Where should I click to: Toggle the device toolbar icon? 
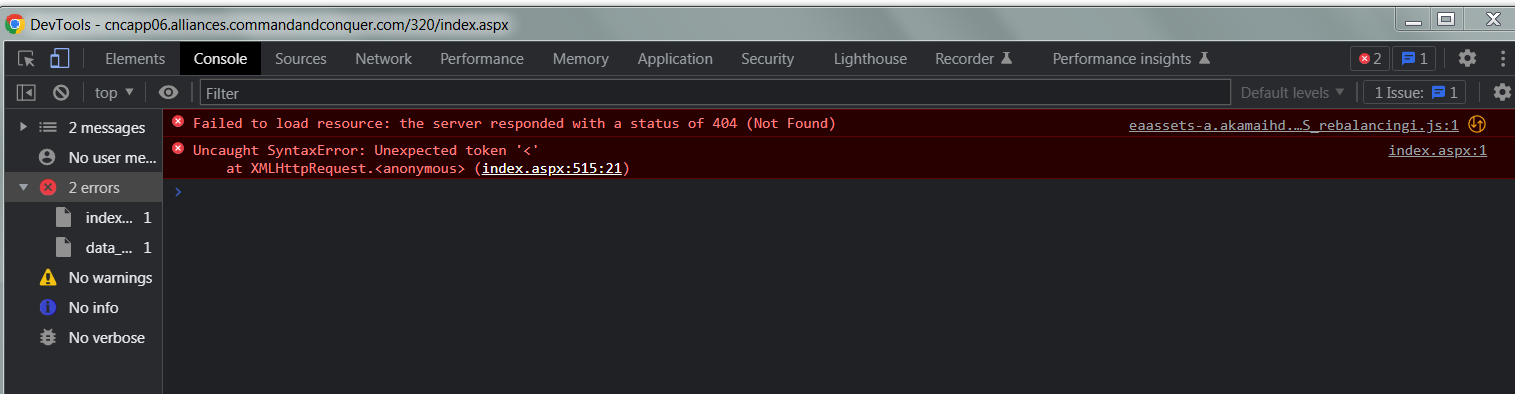(60, 59)
